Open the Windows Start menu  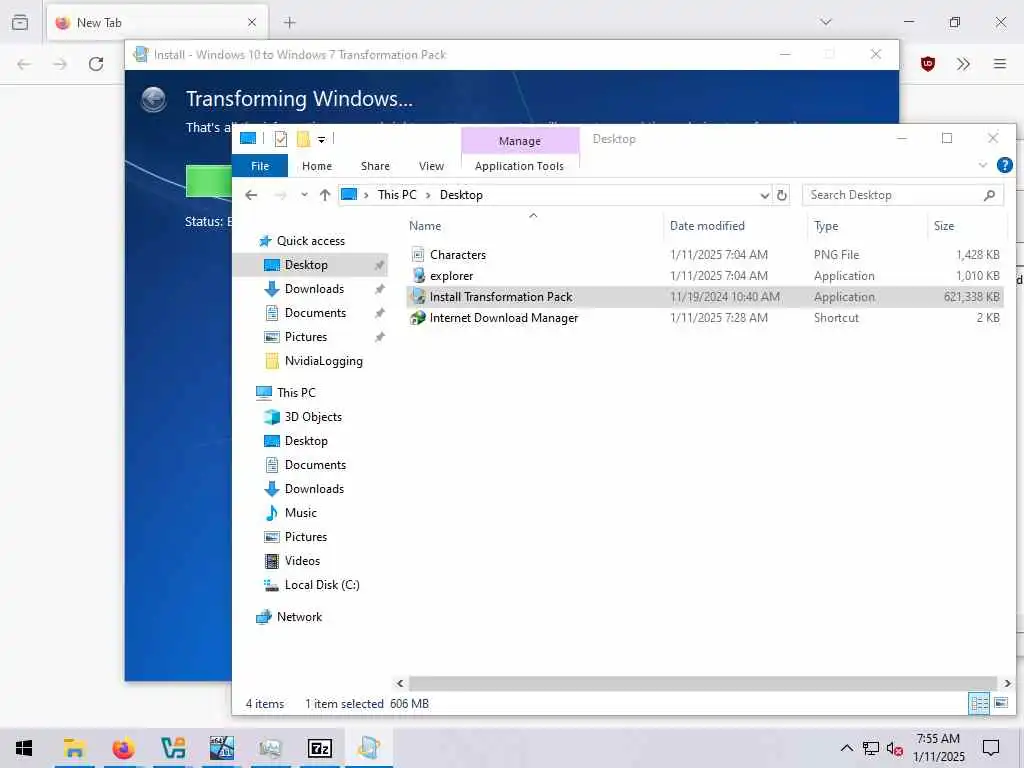pos(24,748)
